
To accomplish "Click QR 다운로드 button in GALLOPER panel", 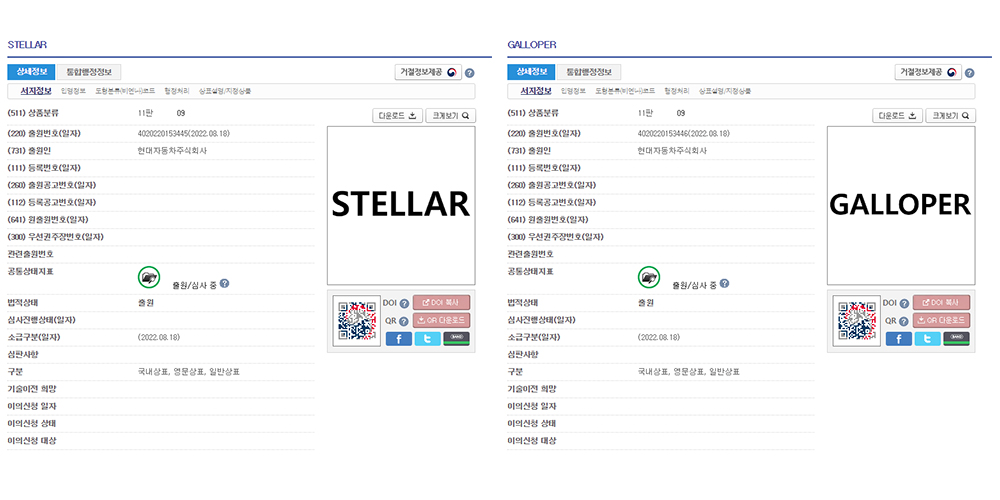I will pos(941,320).
